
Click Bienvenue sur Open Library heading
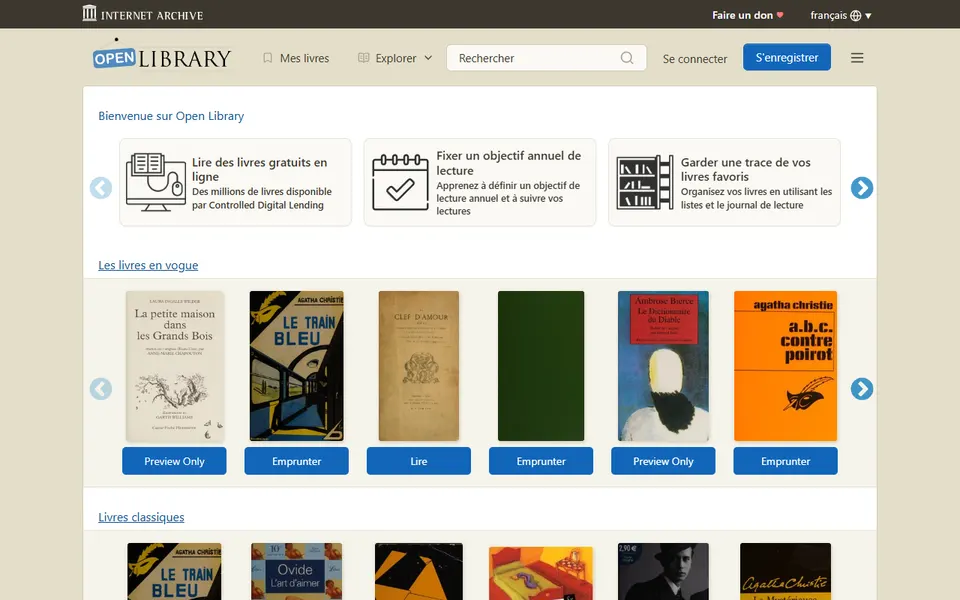tap(171, 116)
